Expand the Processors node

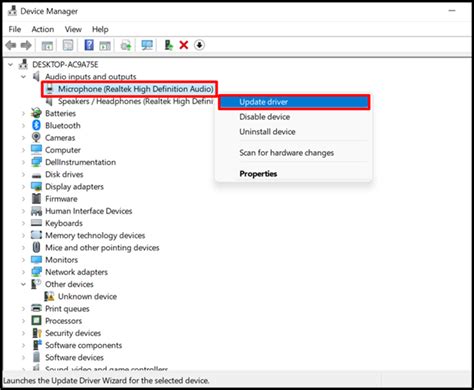pos(23,321)
